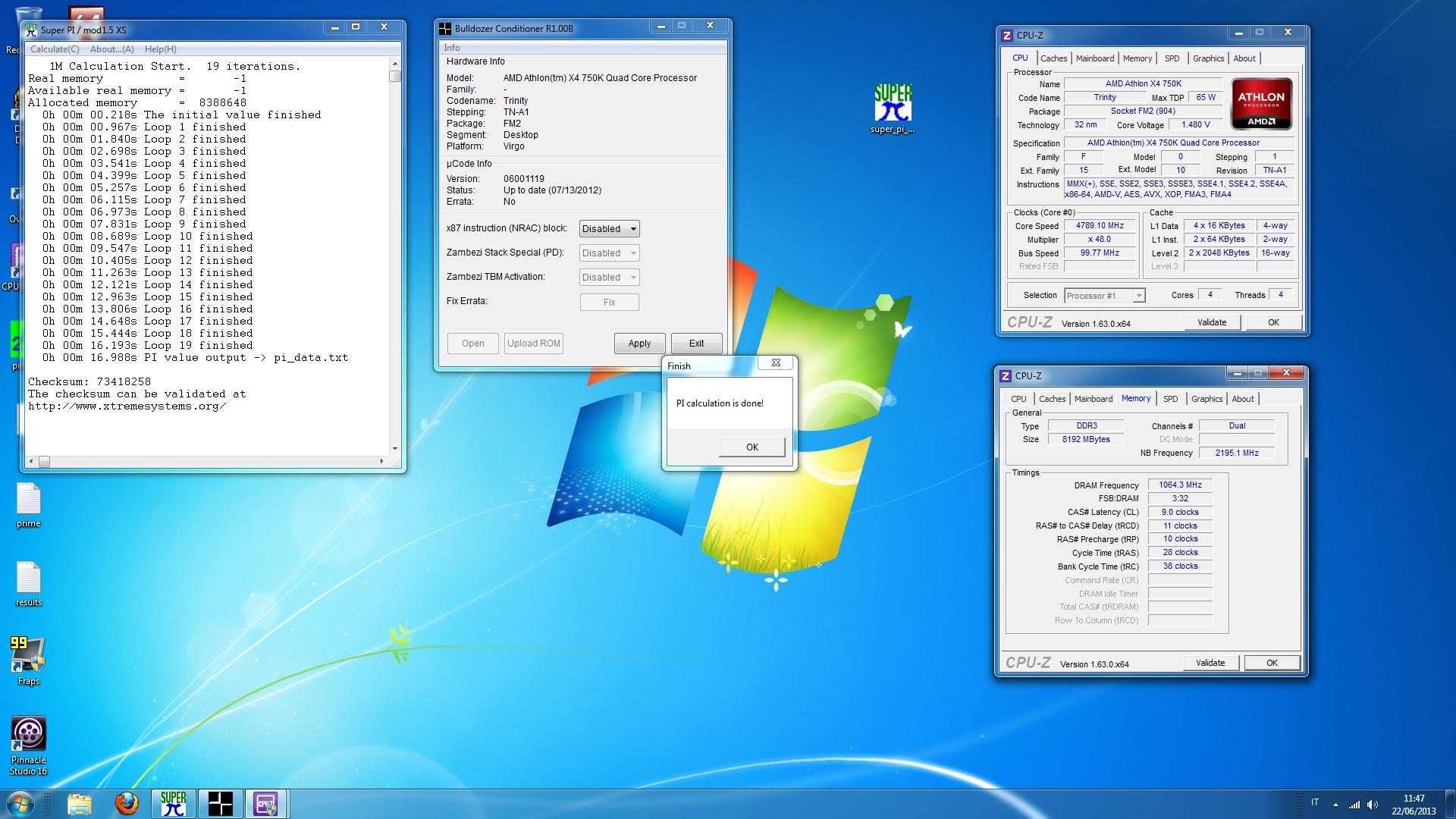Click the Open button in Bulldozer Conditioner
Image resolution: width=1456 pixels, height=819 pixels.
pos(473,344)
